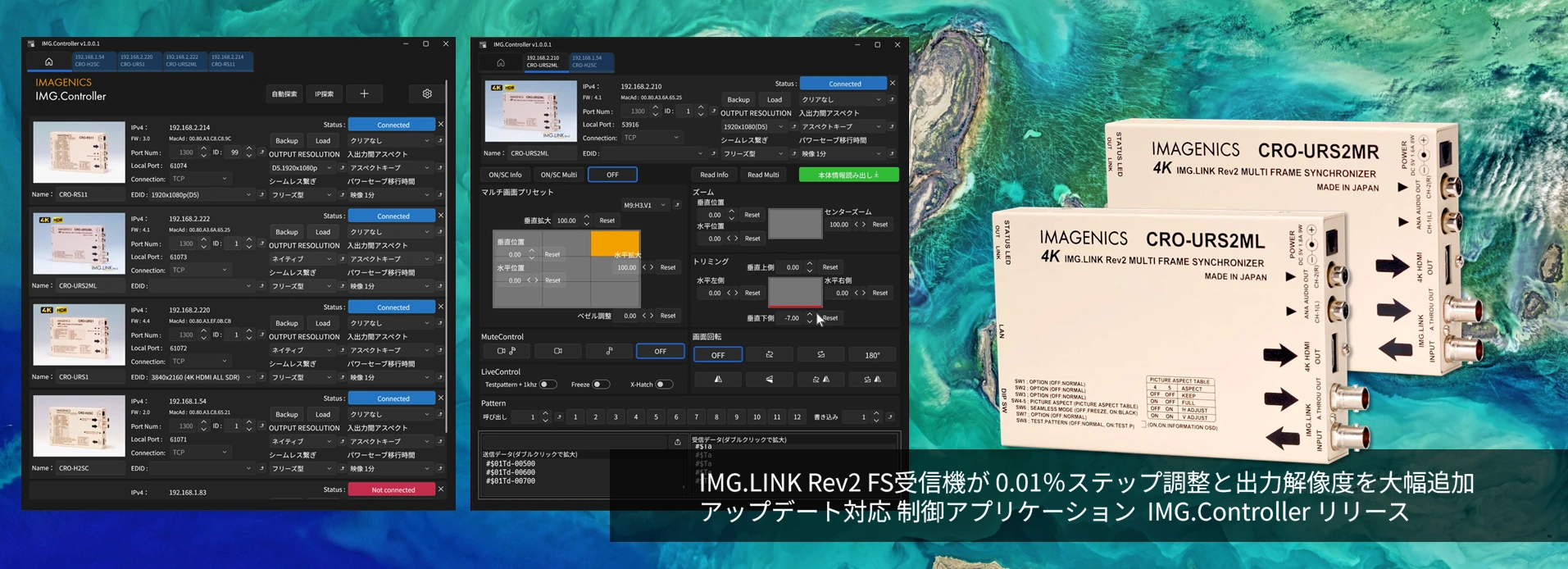Click Name field CRO-URS2ML in right window
This screenshot has height=569, width=1568.
click(541, 153)
